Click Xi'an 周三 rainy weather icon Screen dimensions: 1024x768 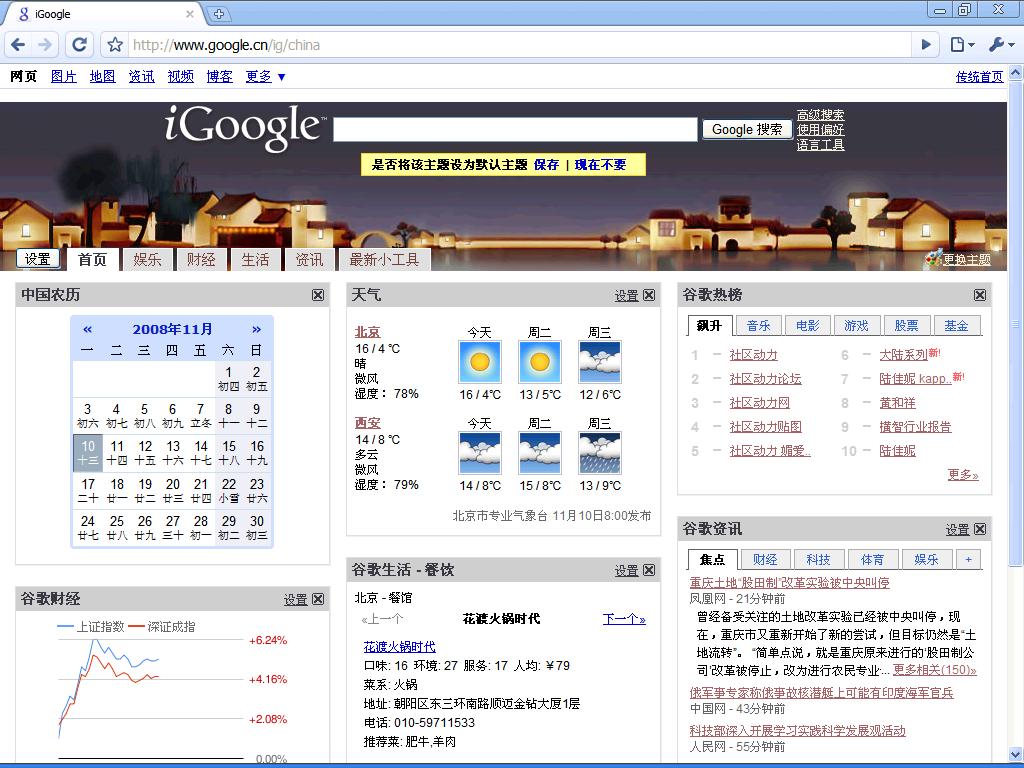click(x=600, y=453)
